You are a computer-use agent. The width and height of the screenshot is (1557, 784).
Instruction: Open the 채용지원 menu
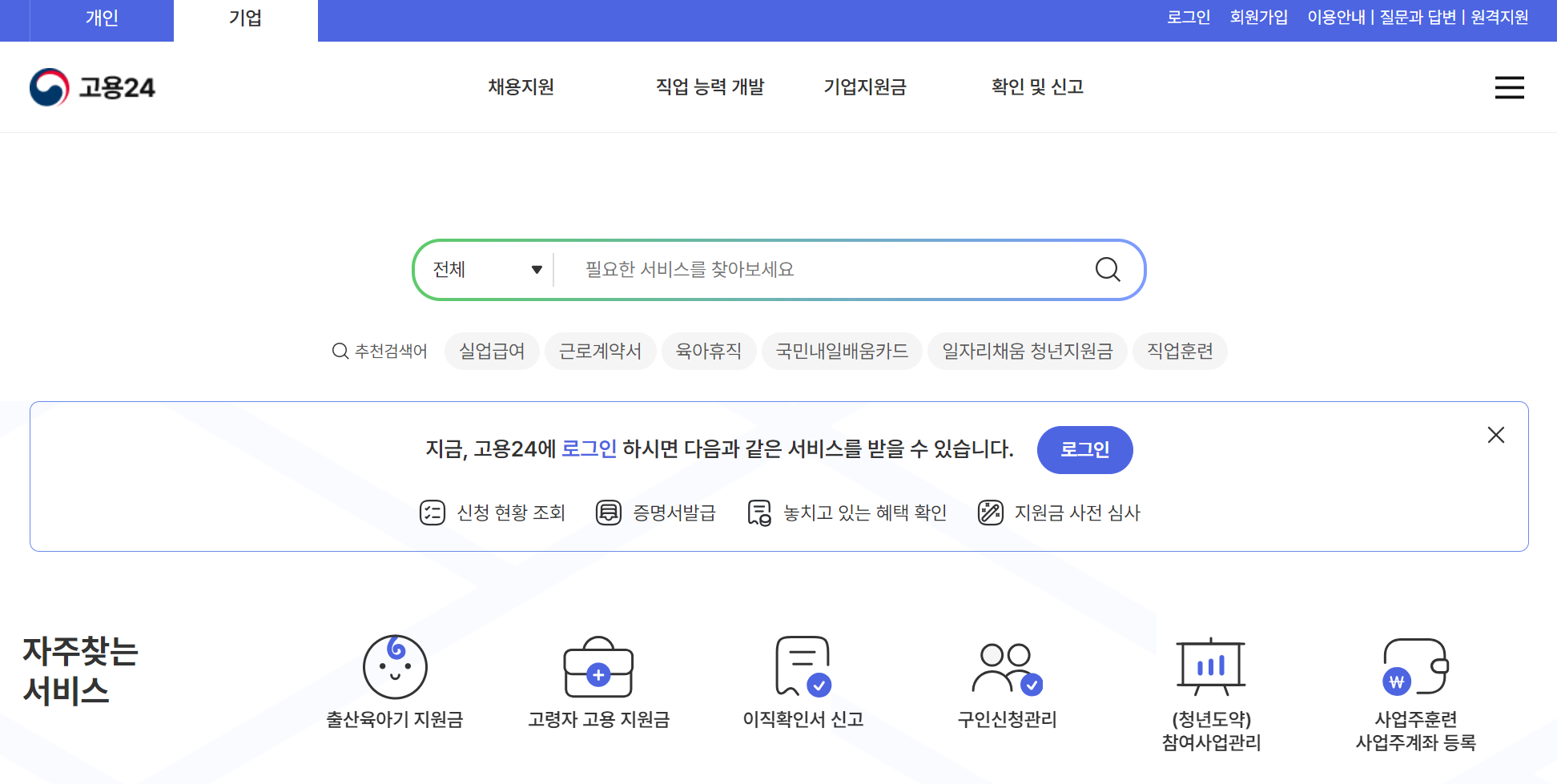coord(520,87)
